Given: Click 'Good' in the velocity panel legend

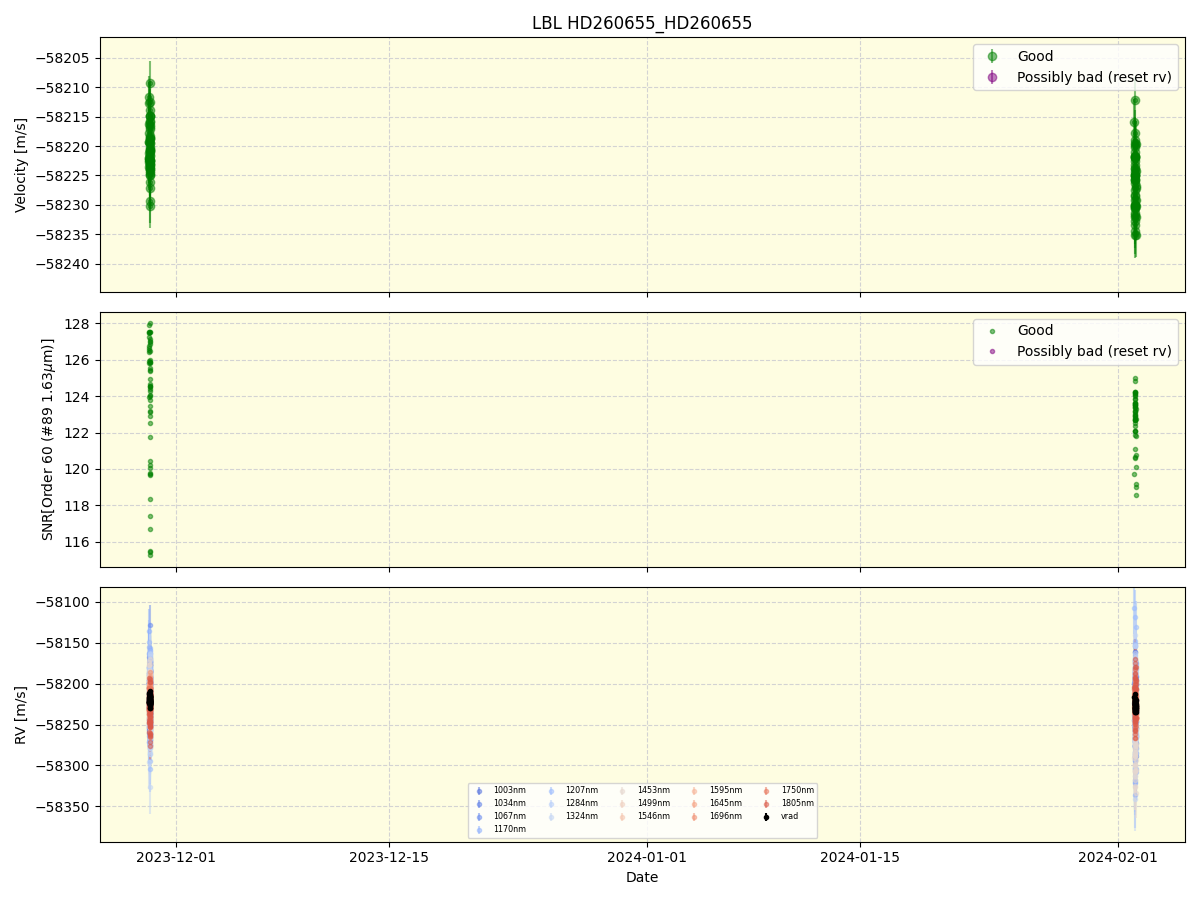Looking at the screenshot, I should tap(1035, 57).
